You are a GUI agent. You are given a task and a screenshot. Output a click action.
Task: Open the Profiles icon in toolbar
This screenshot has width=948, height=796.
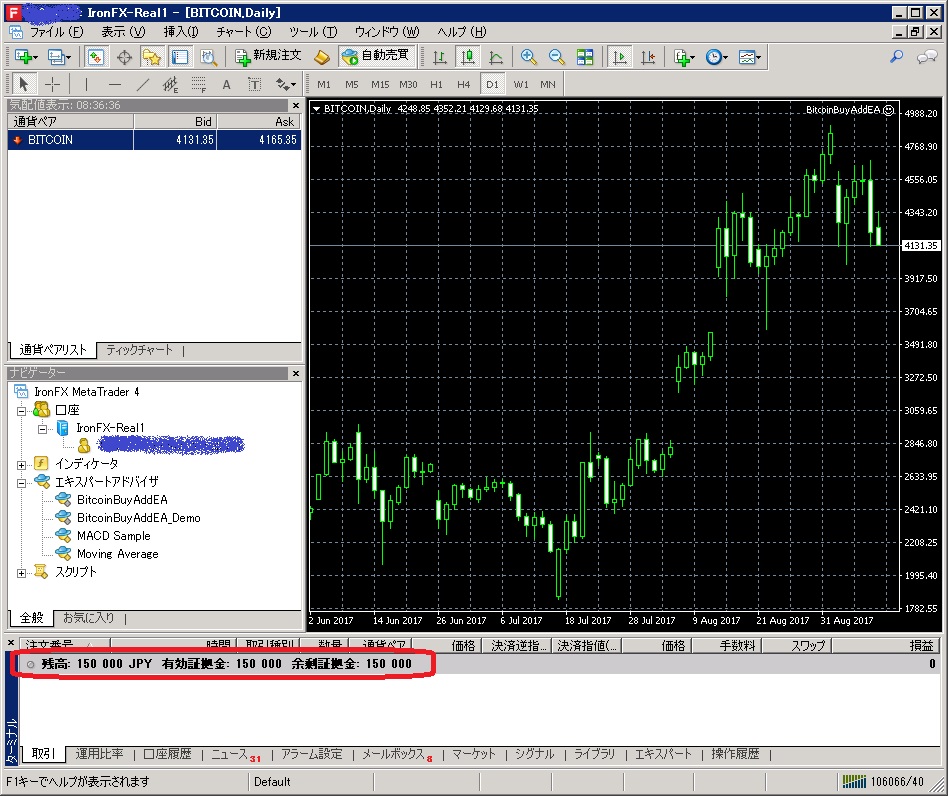tap(59, 57)
